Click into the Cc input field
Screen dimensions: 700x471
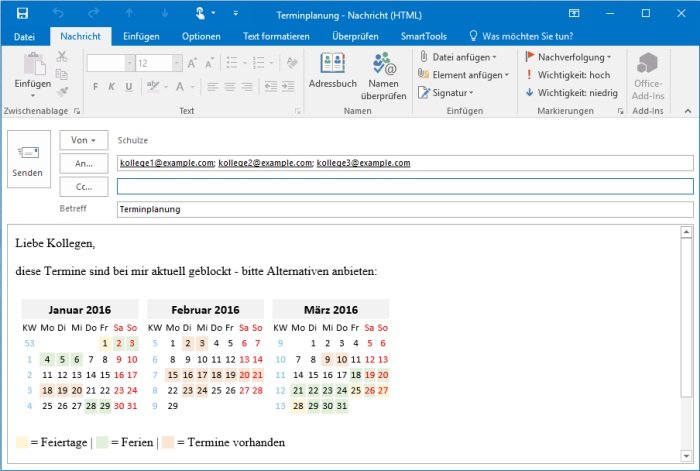405,187
